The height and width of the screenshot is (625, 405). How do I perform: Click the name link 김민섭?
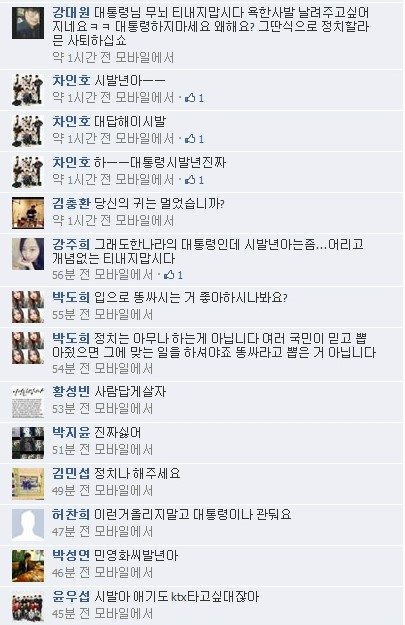tap(71, 473)
